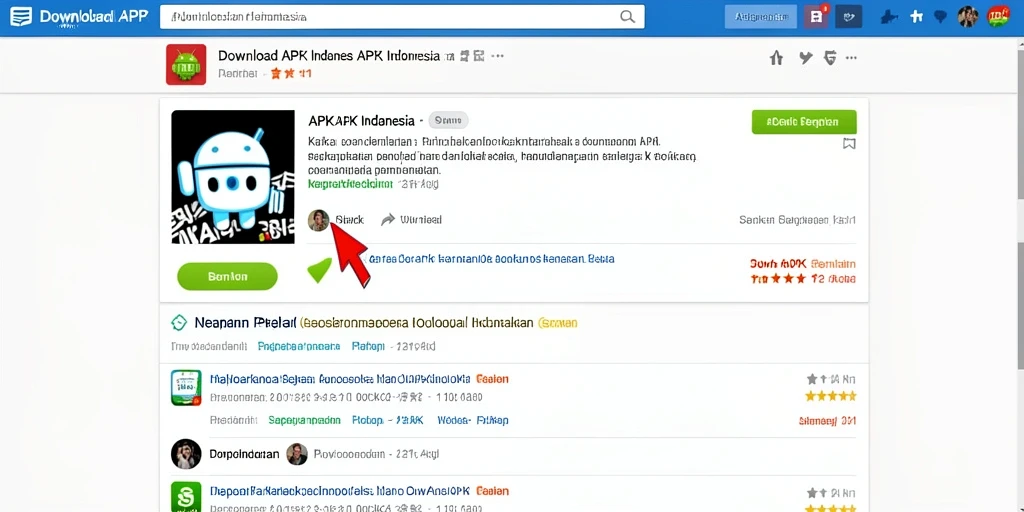Viewport: 1024px width, 512px height.
Task: Click the green checkmark icon
Action: point(319,270)
